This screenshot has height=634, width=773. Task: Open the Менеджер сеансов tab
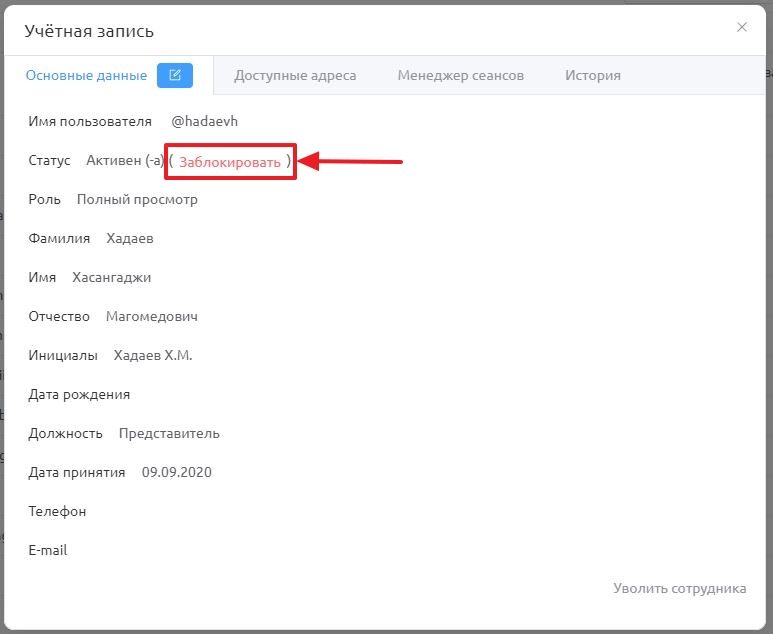460,75
